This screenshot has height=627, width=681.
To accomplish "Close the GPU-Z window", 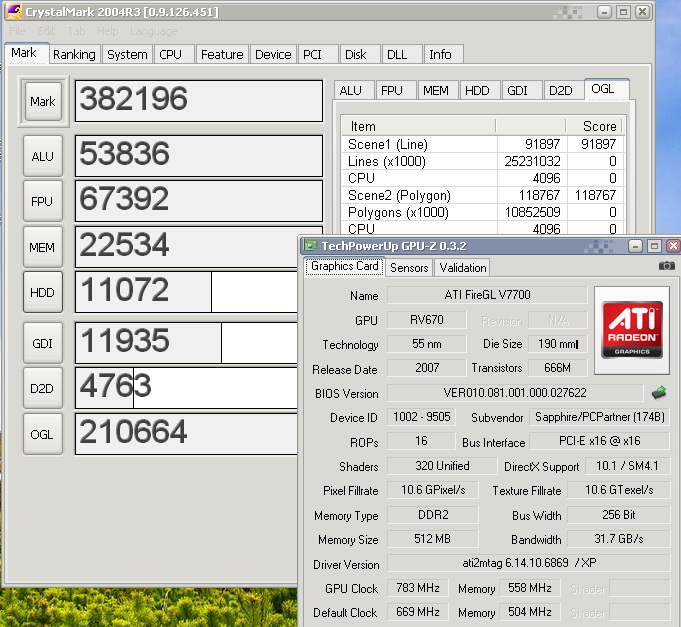I will pos(673,246).
